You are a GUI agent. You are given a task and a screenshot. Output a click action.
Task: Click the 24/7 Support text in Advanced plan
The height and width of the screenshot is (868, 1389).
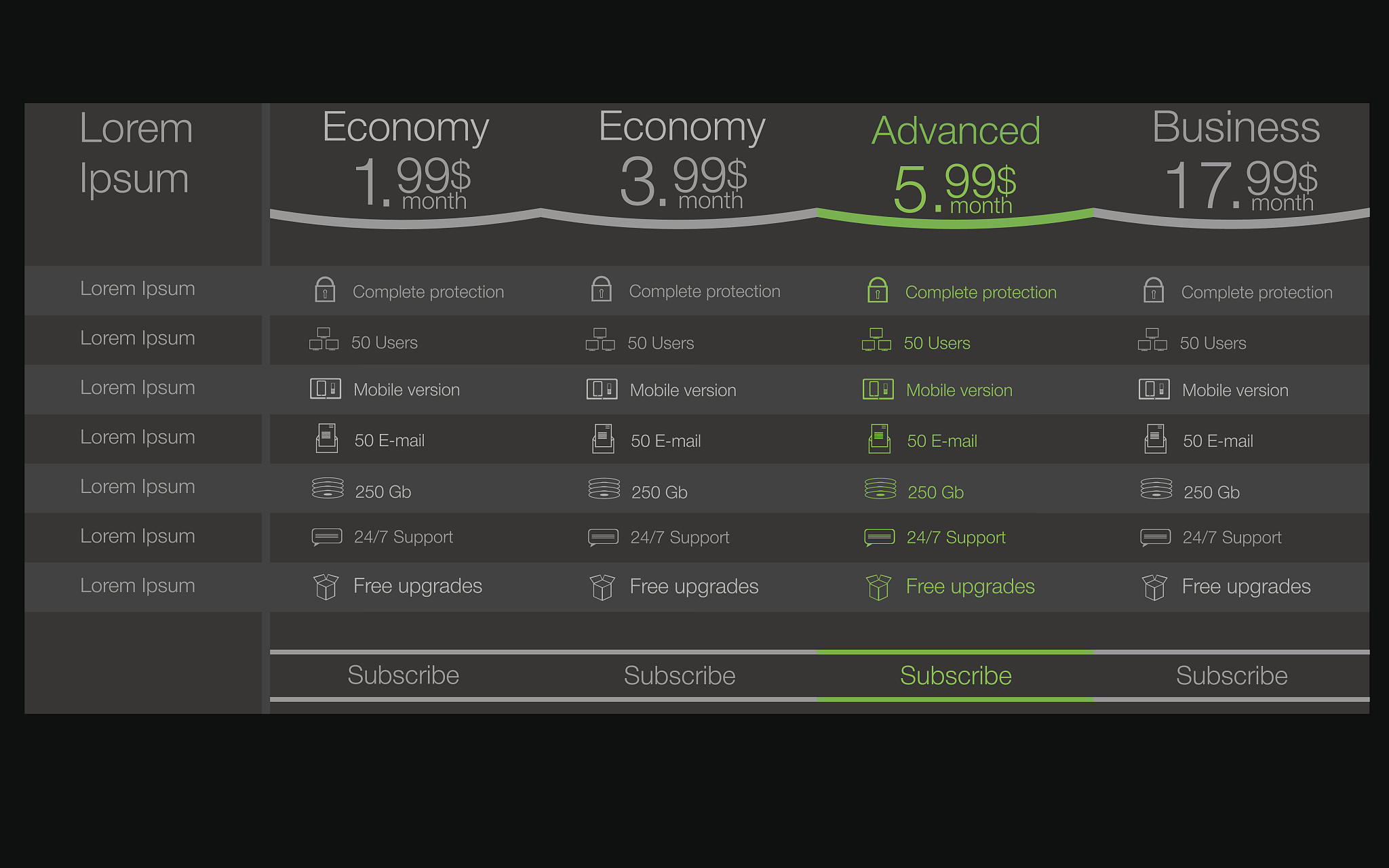click(956, 538)
